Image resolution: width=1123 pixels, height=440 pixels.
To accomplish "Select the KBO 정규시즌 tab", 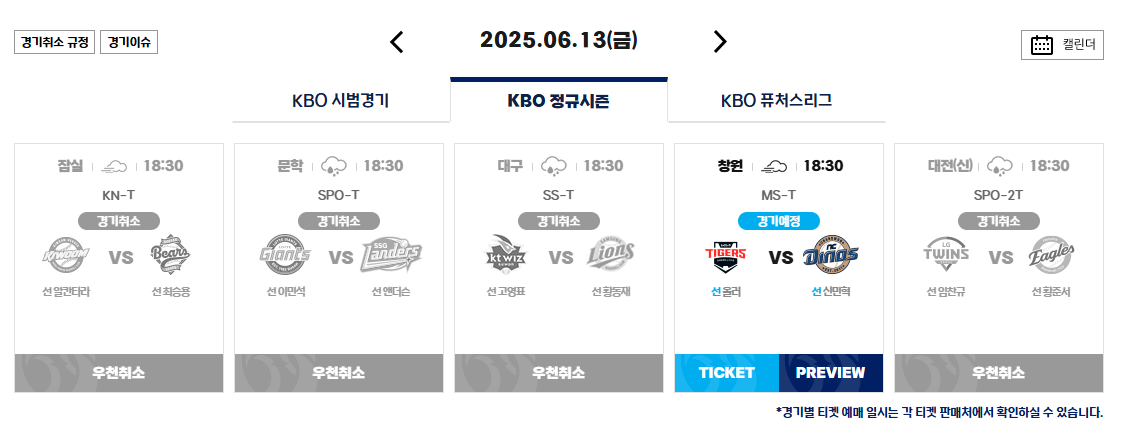I will 559,100.
